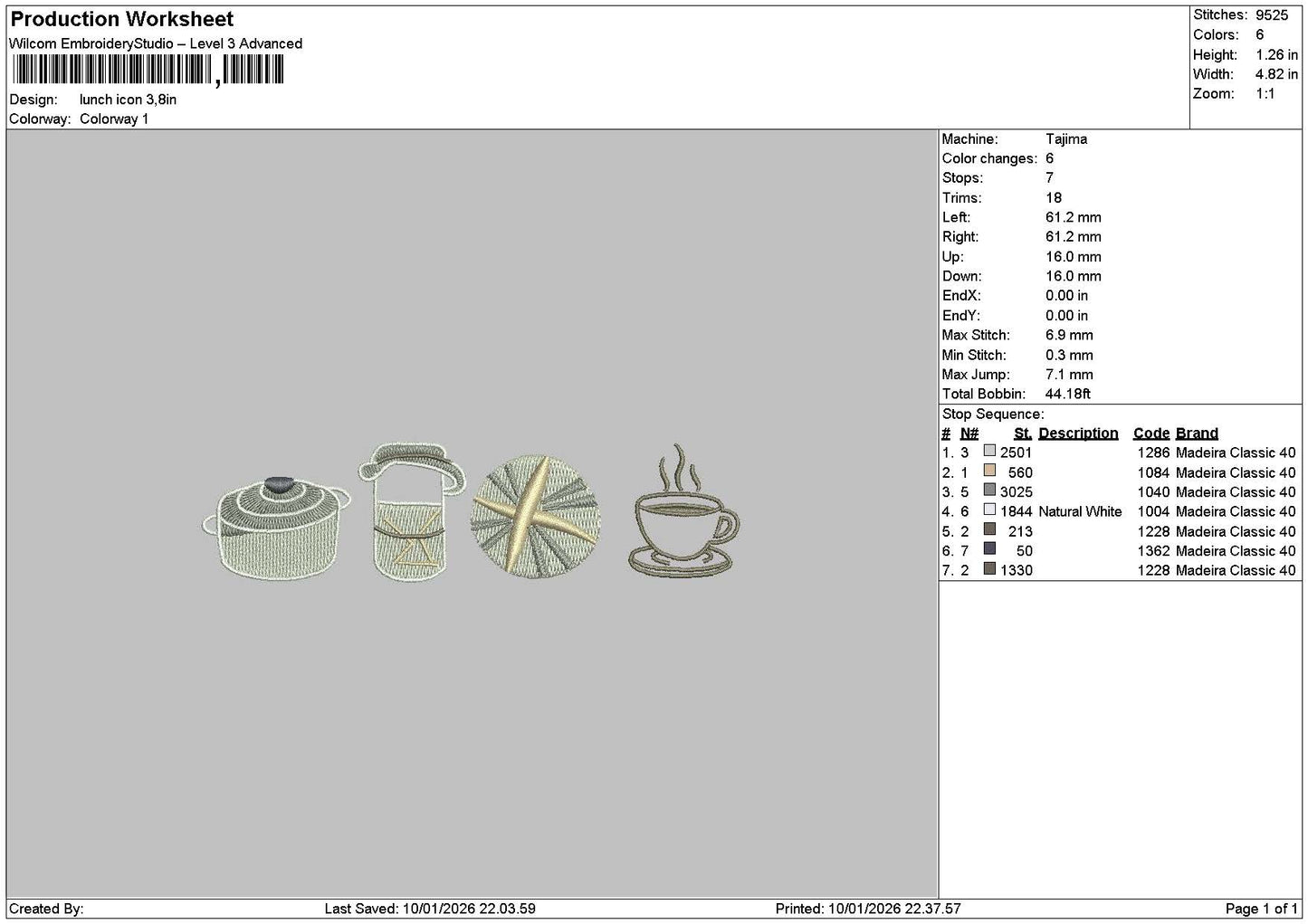Click the barcode under the worksheet title
1308x924 pixels.
(x=148, y=70)
